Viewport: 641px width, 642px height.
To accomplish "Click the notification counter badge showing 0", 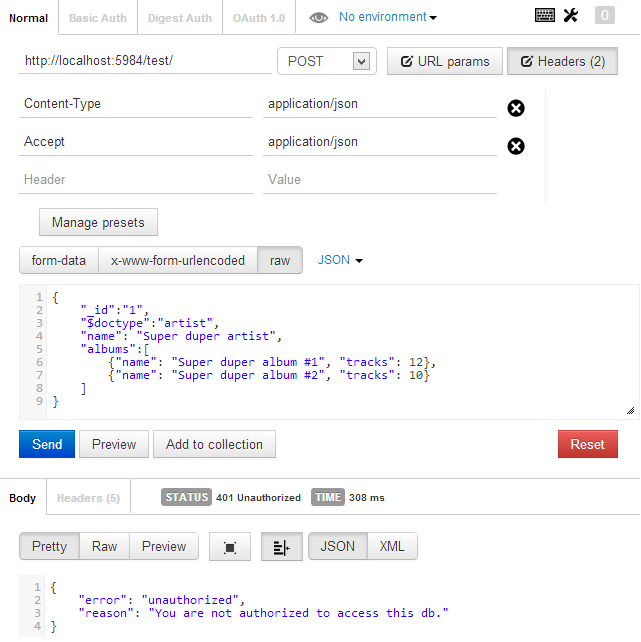I will (605, 16).
